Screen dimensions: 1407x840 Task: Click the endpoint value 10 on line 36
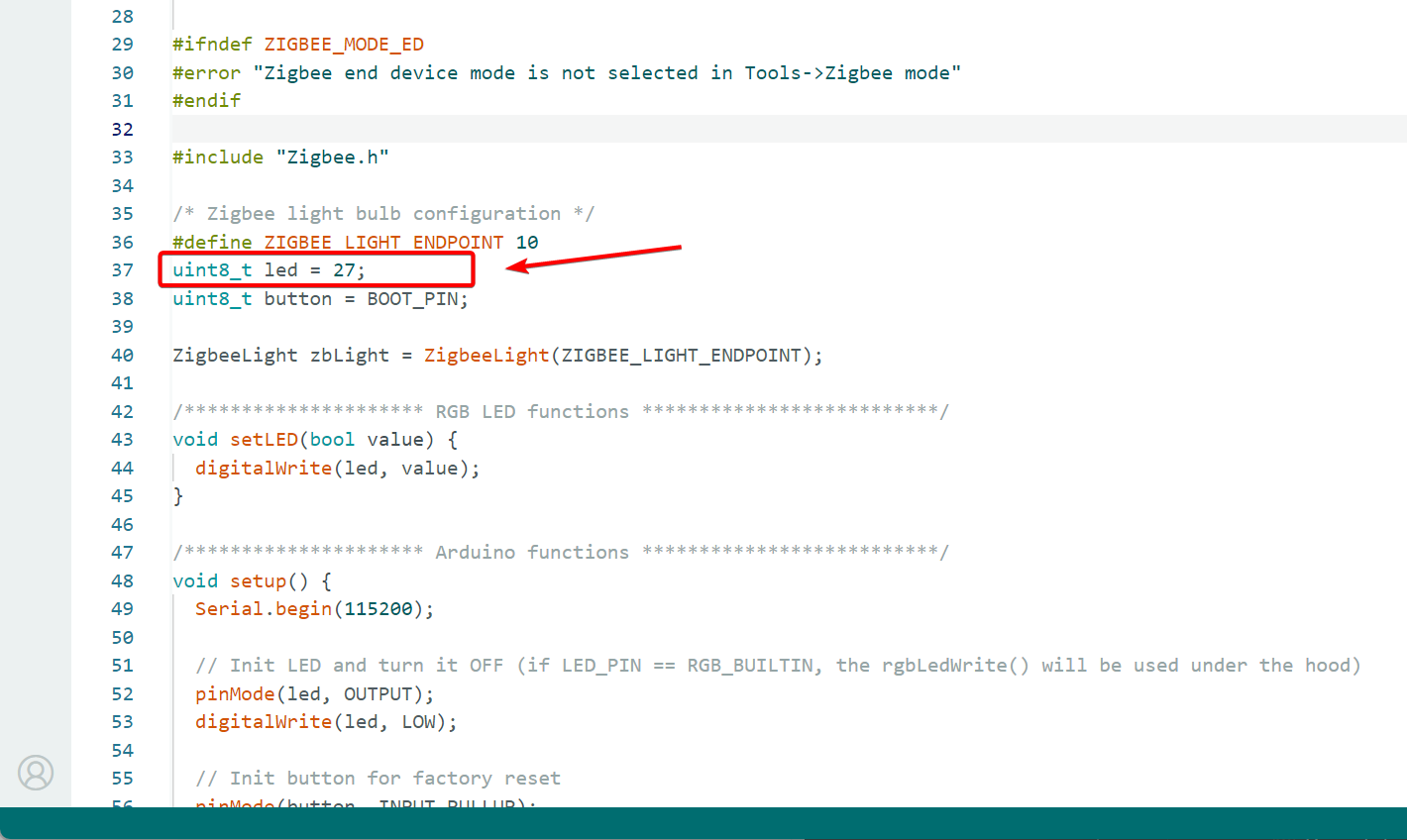click(x=527, y=243)
